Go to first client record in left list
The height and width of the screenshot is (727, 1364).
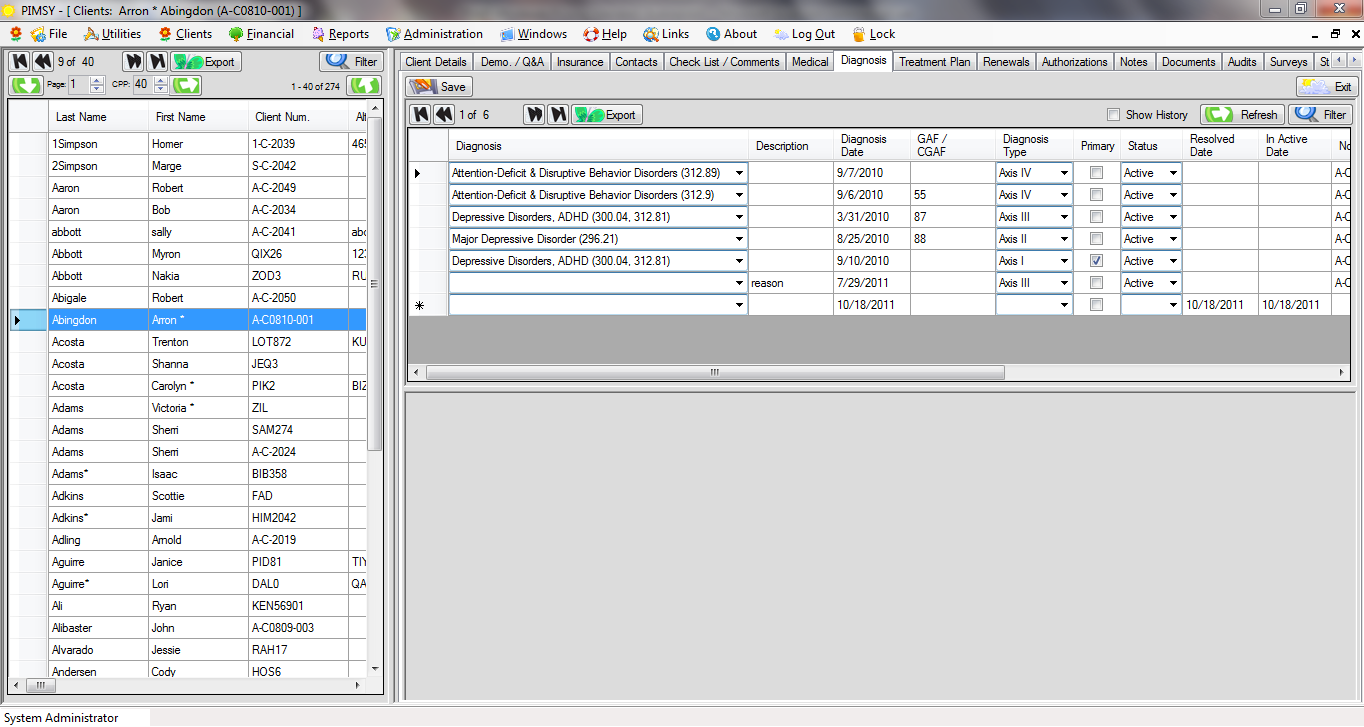tap(19, 61)
